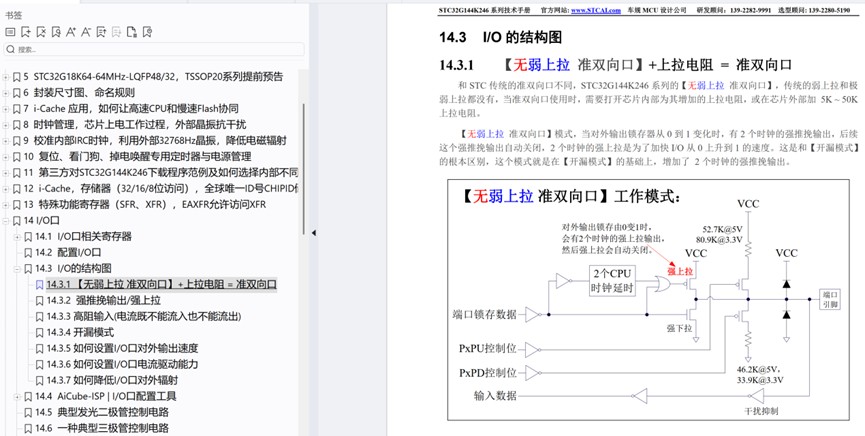Open 14.3.7 如何降低I/O口对外辐射 bookmark
The width and height of the screenshot is (865, 436).
112,380
